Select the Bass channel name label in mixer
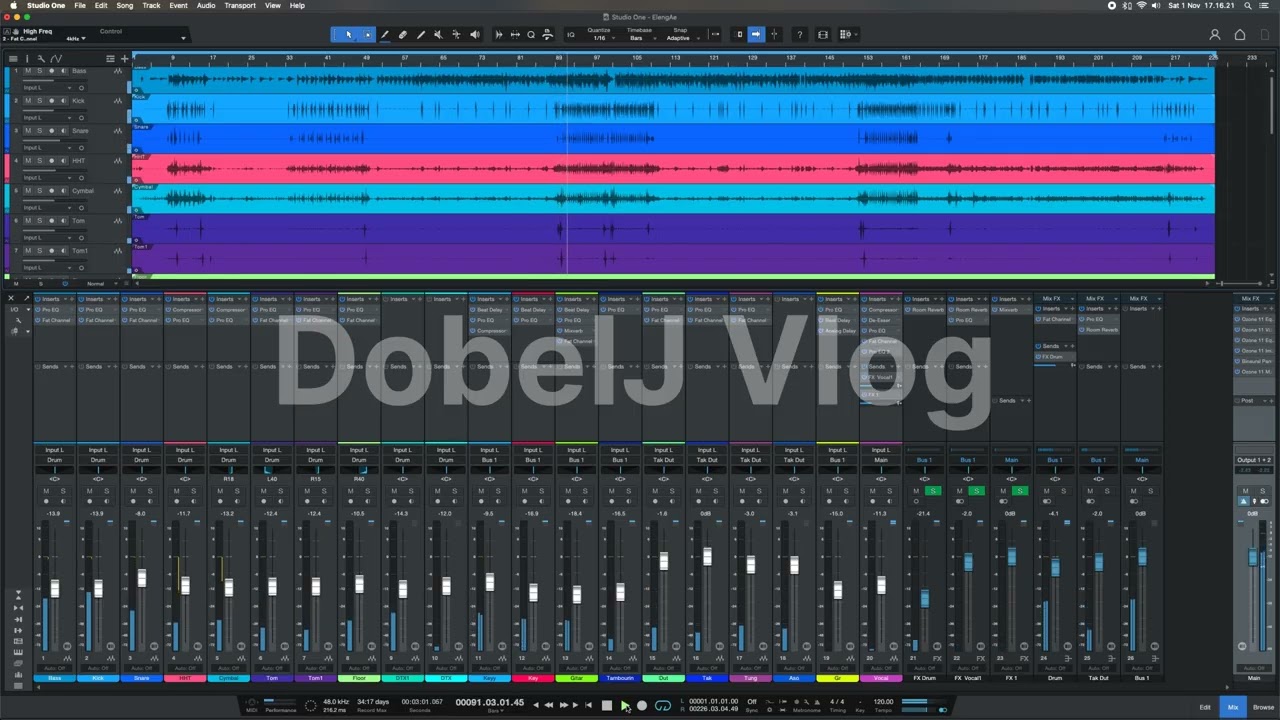The image size is (1280, 720). pos(54,678)
